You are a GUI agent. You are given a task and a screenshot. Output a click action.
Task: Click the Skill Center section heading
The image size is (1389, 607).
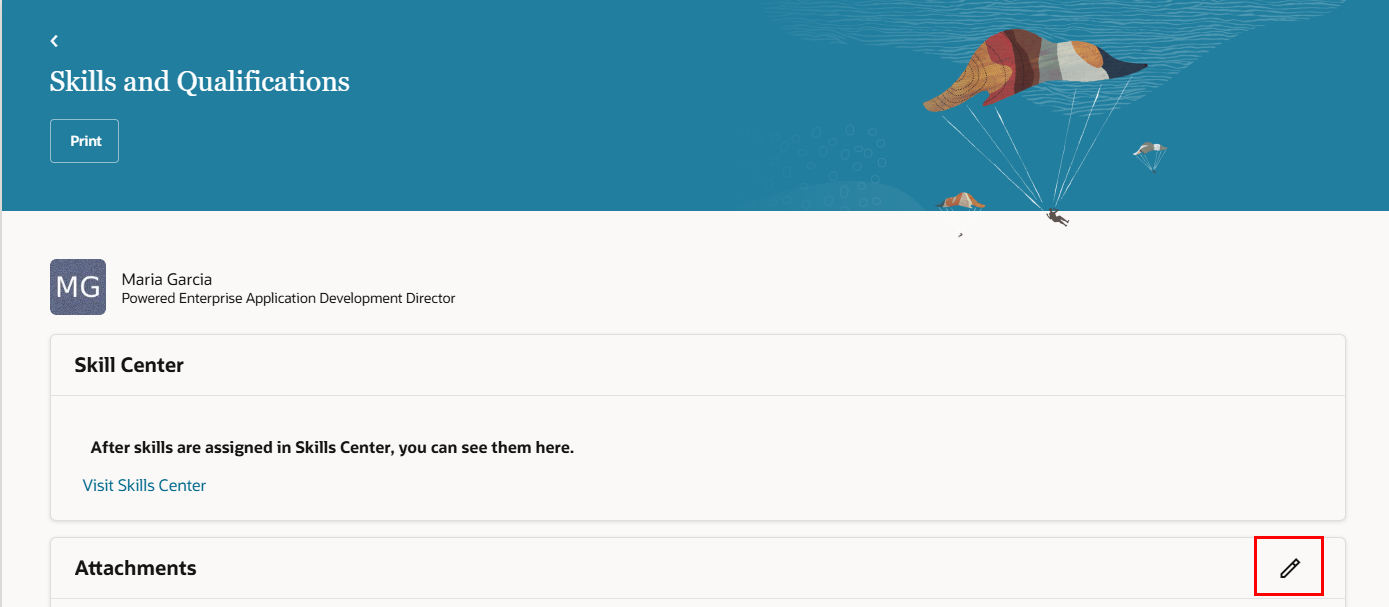click(x=129, y=366)
